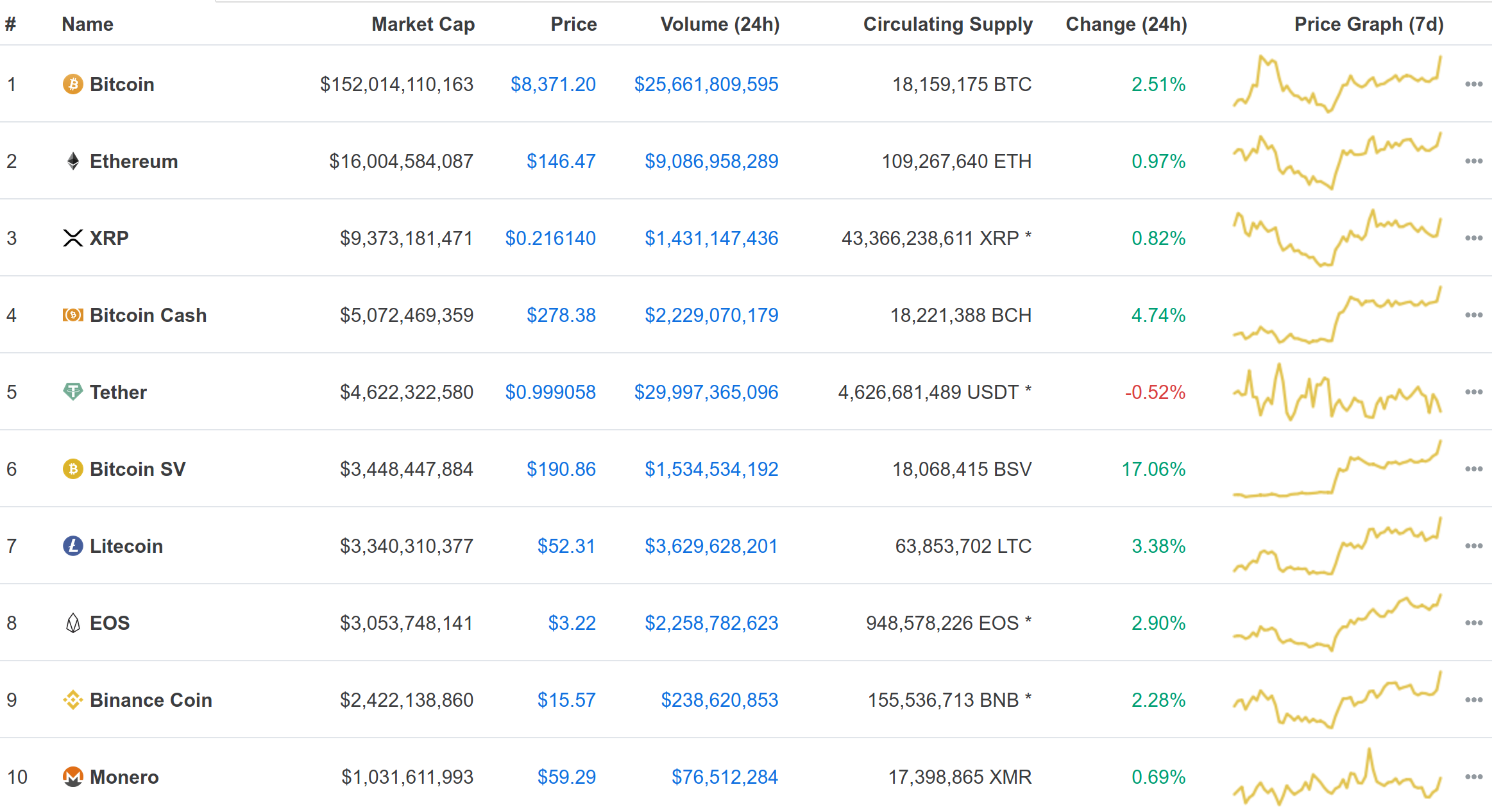The image size is (1510, 812).
Task: Open the three-dot menu for Ethereum
Action: click(1474, 161)
